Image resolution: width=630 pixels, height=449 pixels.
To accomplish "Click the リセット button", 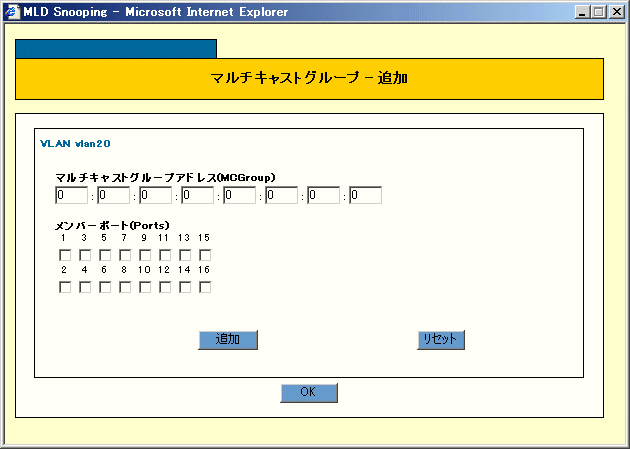I will (x=440, y=340).
